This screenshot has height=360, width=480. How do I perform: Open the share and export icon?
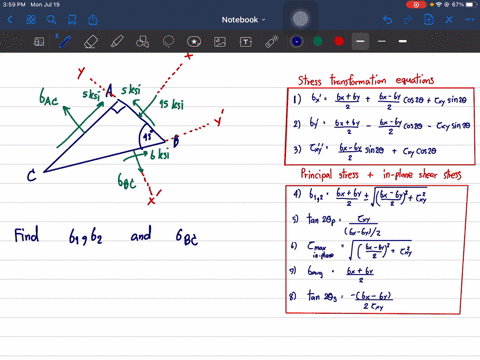93,20
